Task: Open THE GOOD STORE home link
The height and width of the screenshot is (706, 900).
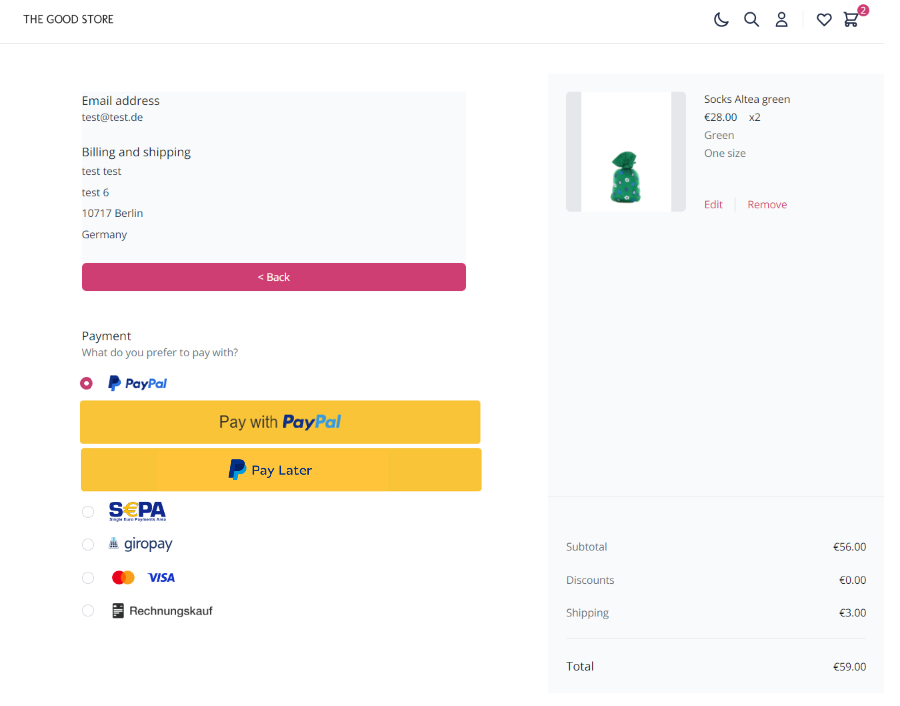Action: pos(69,20)
